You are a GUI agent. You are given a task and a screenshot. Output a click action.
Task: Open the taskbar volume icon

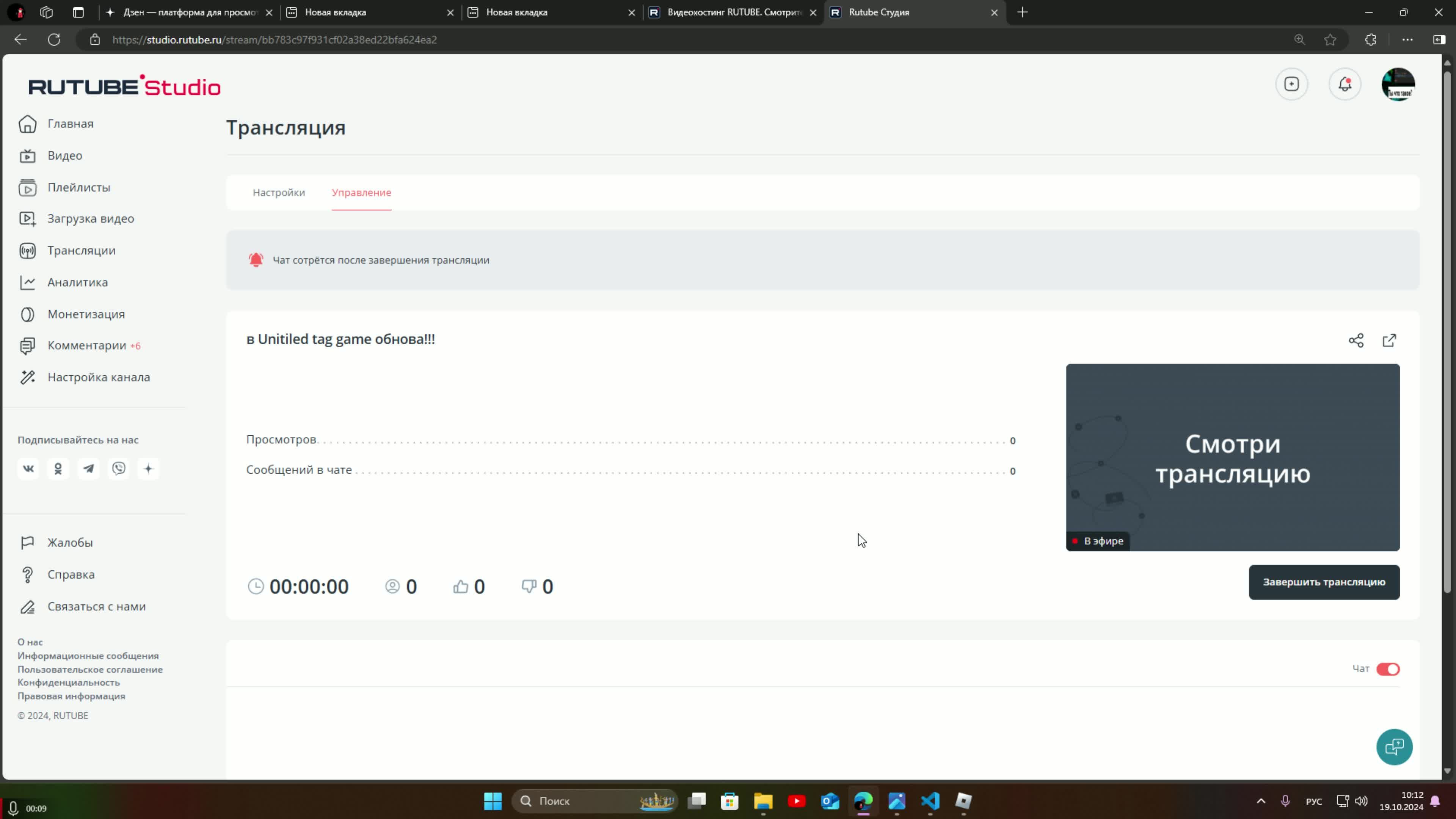coord(1361,801)
